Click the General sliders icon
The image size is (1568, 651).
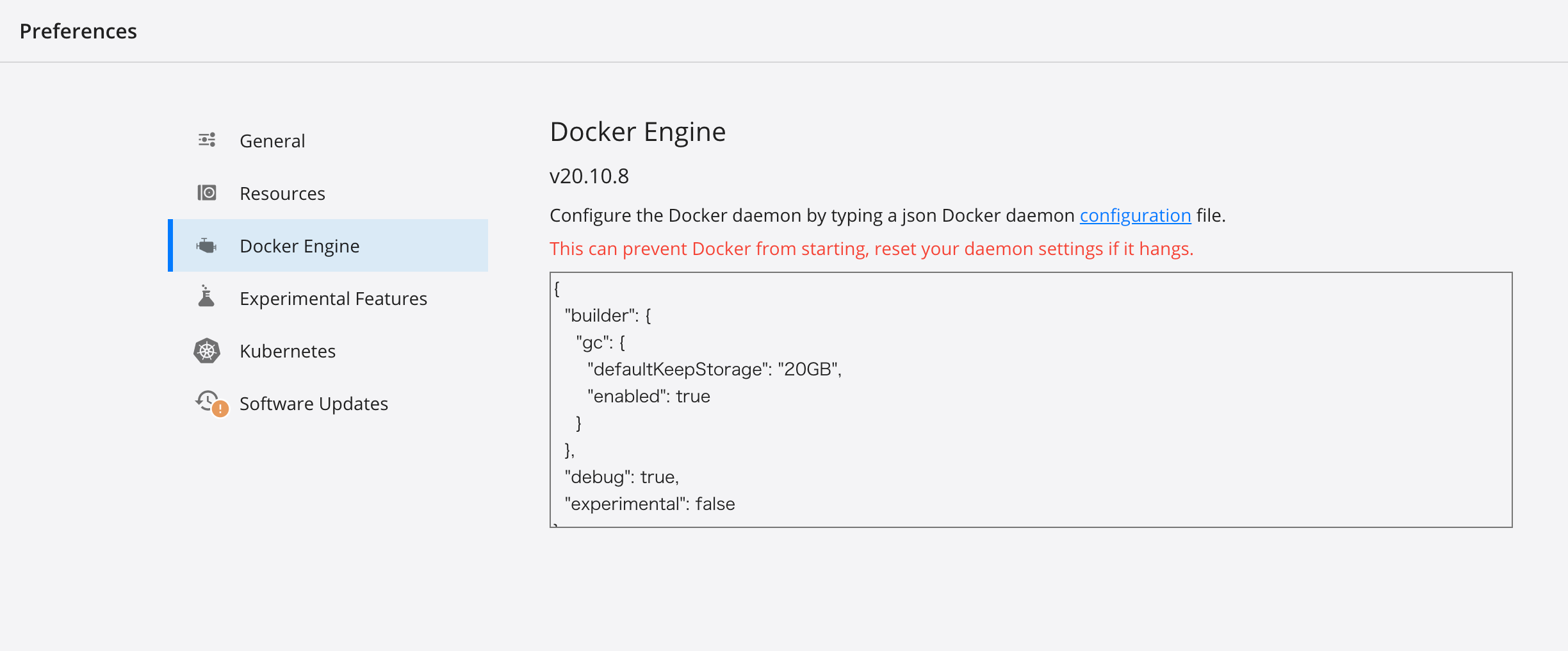(207, 140)
